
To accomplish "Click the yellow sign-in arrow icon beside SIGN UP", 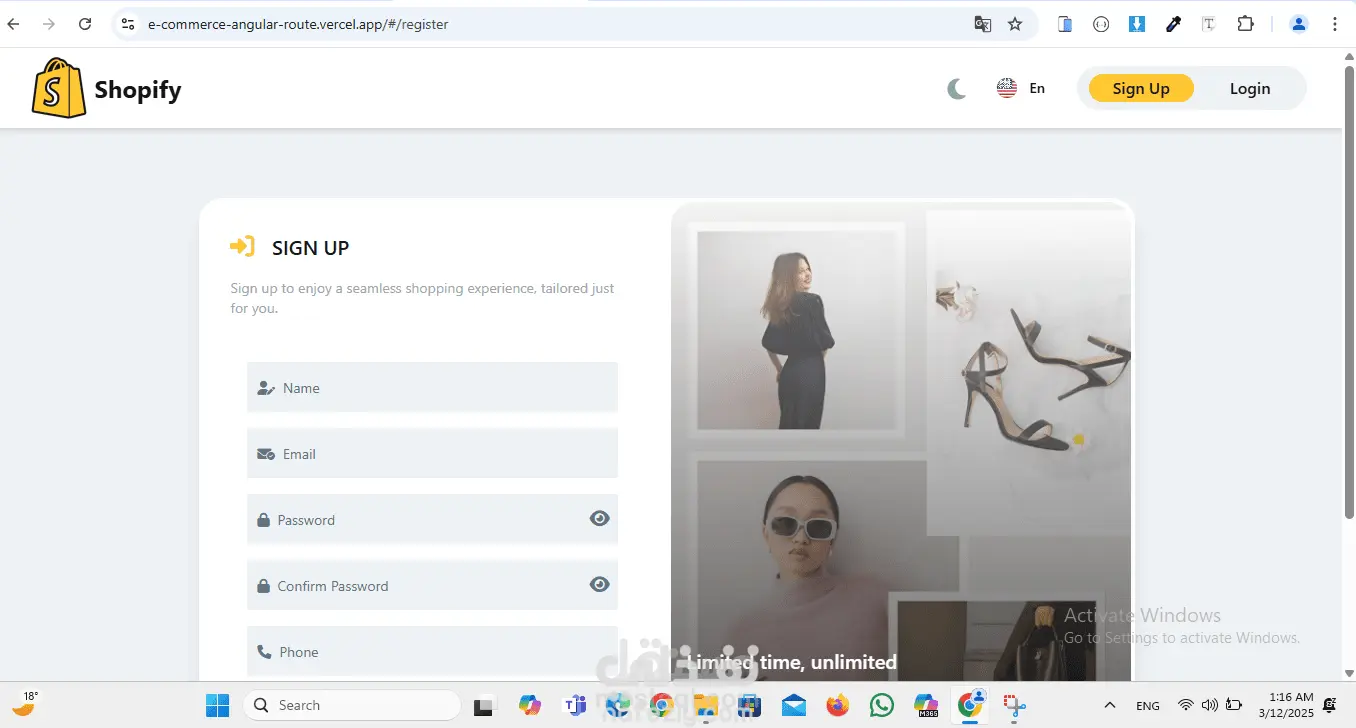I will 242,246.
